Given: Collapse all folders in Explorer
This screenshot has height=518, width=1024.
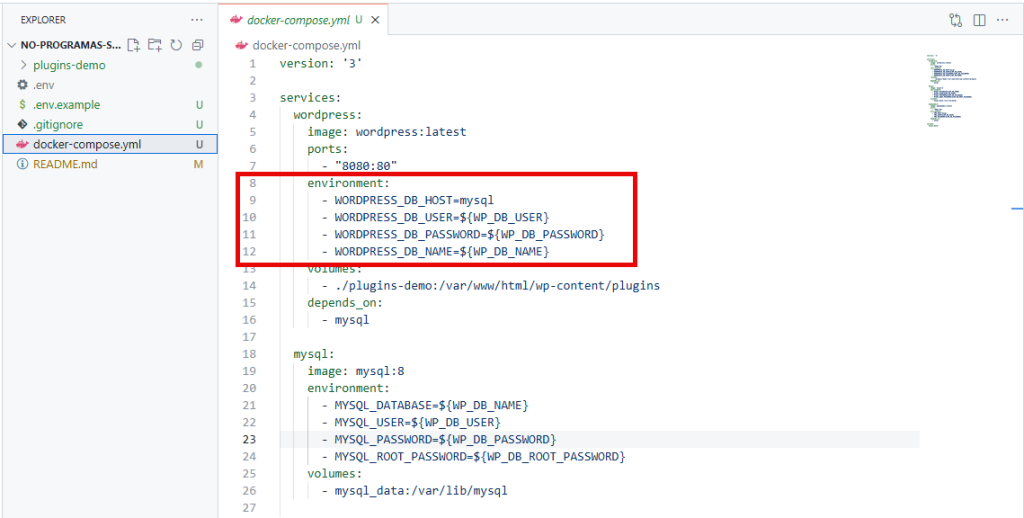Looking at the screenshot, I should (x=197, y=45).
